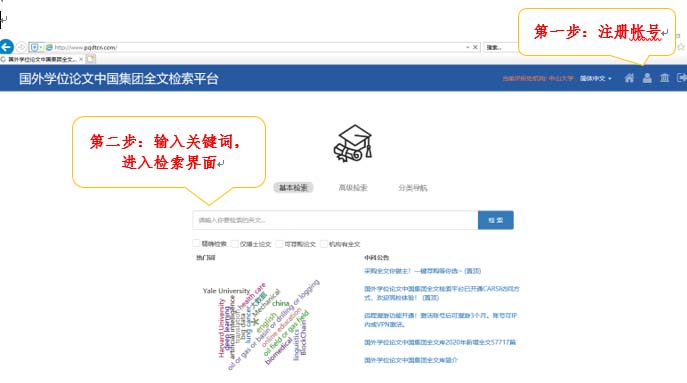Viewport: 687px width, 383px height.
Task: Click the address bar stop X icon
Action: coord(475,47)
